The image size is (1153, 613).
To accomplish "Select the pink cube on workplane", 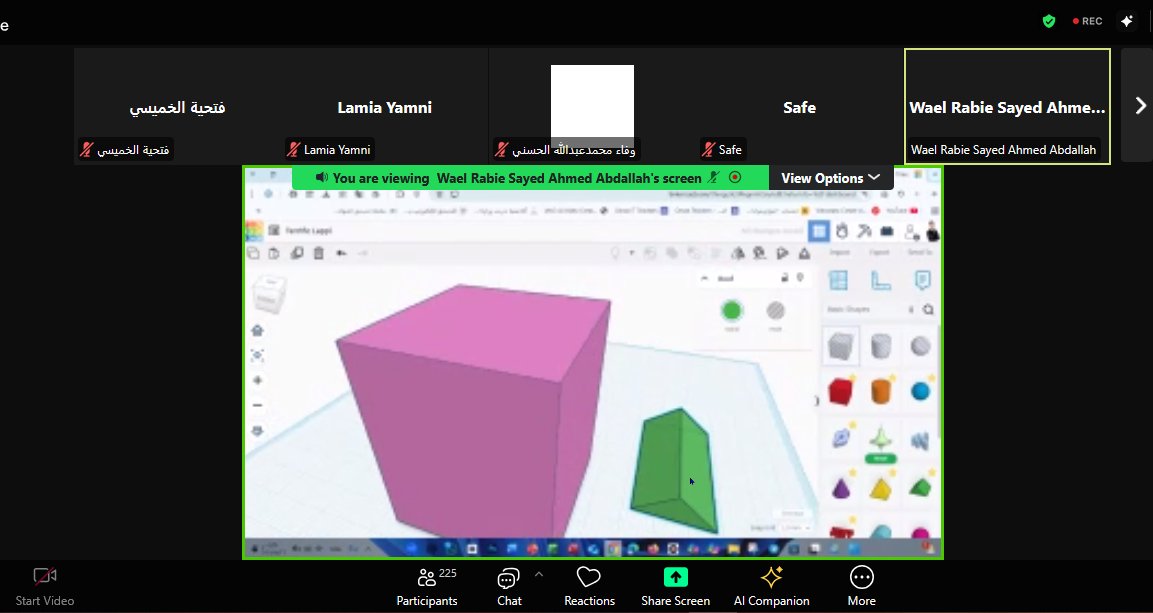I will pyautogui.click(x=474, y=412).
